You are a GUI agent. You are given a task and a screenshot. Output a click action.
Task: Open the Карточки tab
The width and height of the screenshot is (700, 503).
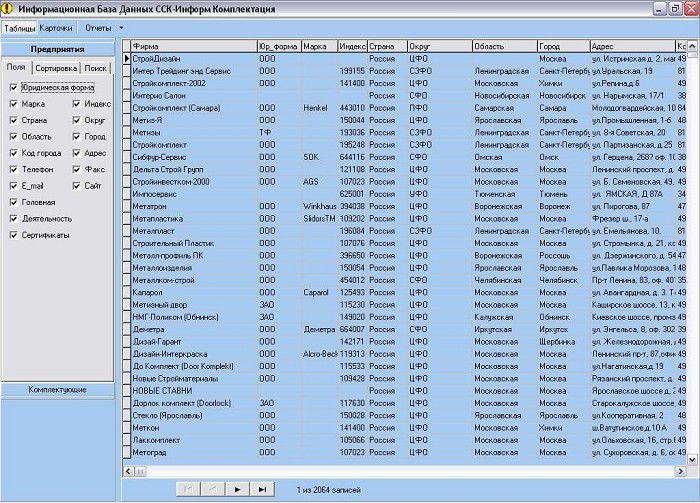click(56, 28)
